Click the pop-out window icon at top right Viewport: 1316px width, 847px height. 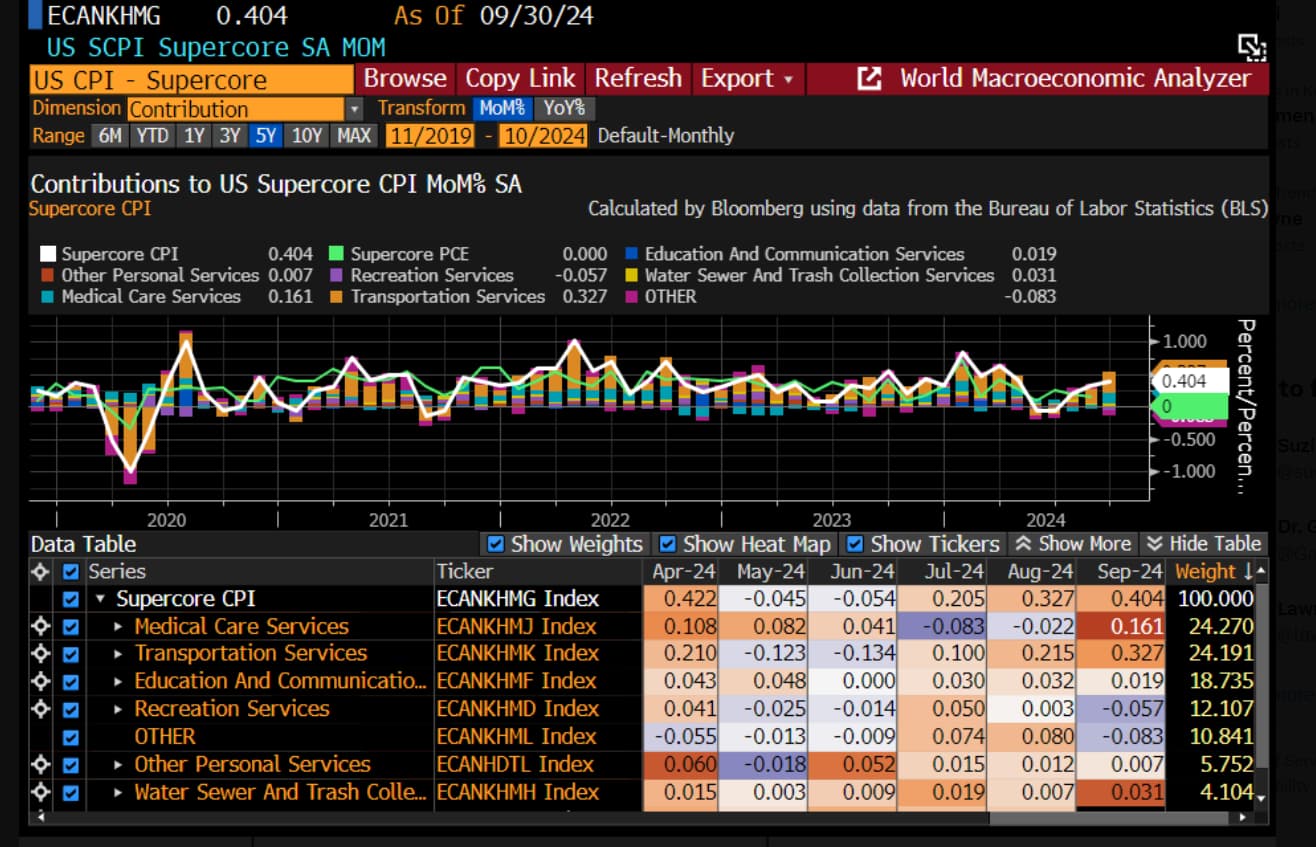click(x=1252, y=47)
